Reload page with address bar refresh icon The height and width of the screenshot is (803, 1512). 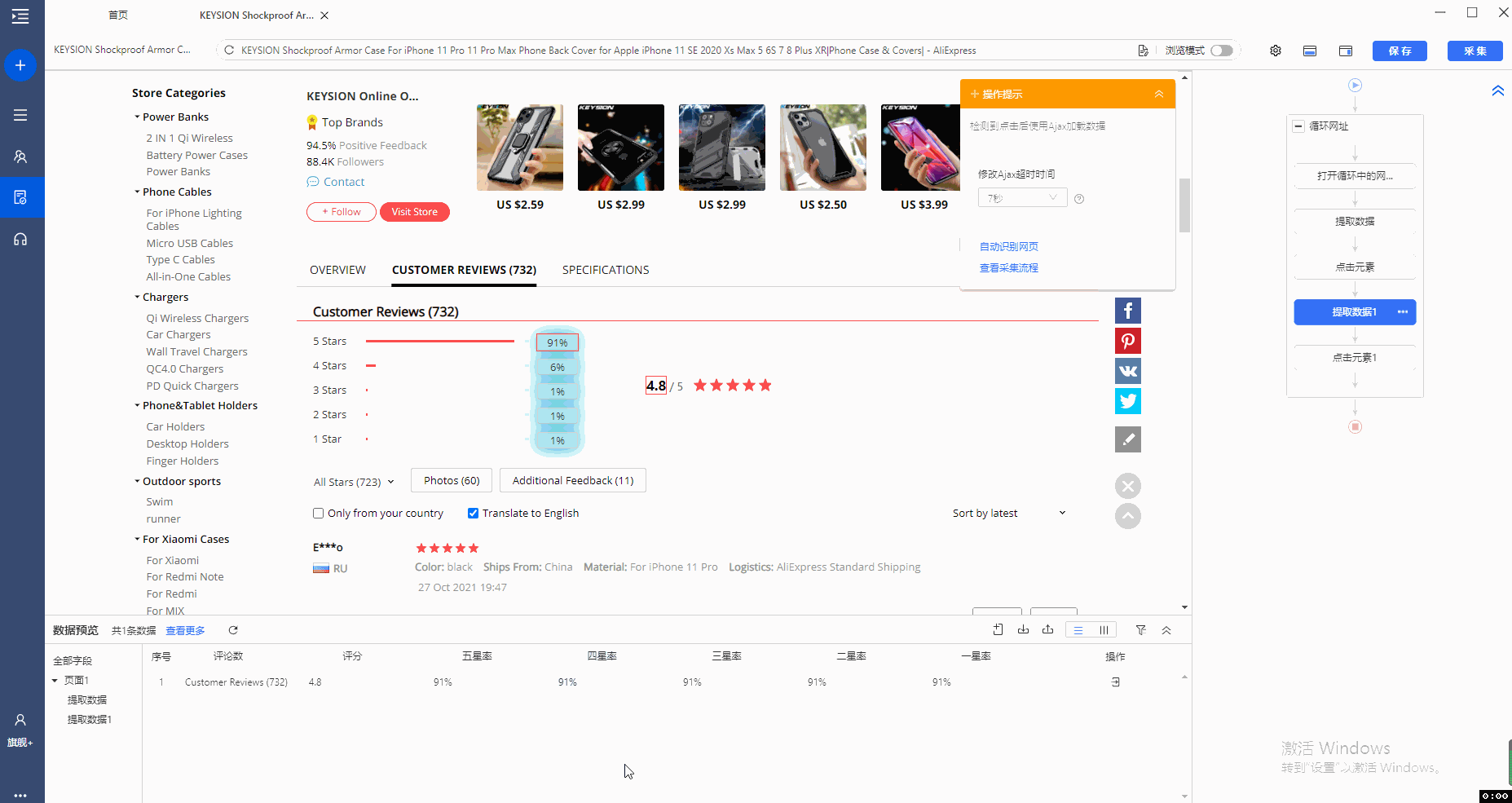pyautogui.click(x=229, y=51)
